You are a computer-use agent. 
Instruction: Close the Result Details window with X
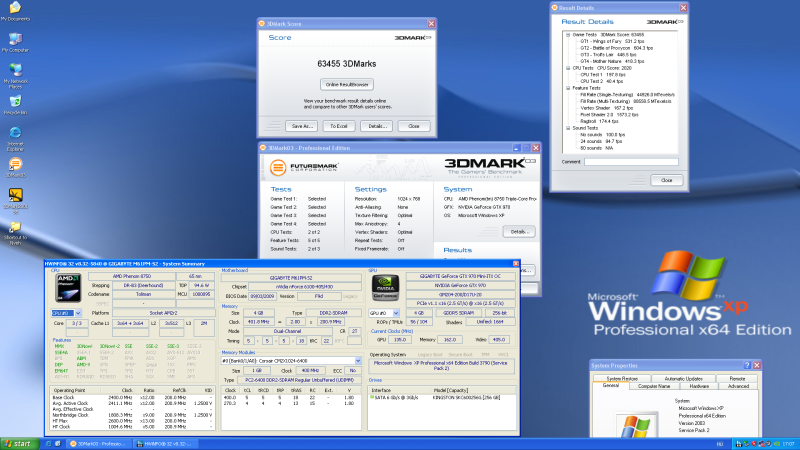tap(683, 8)
